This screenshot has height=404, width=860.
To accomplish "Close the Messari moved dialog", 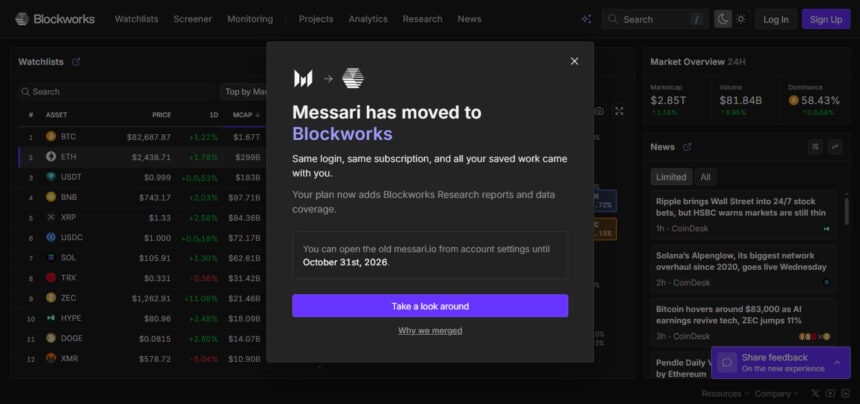I will point(574,61).
